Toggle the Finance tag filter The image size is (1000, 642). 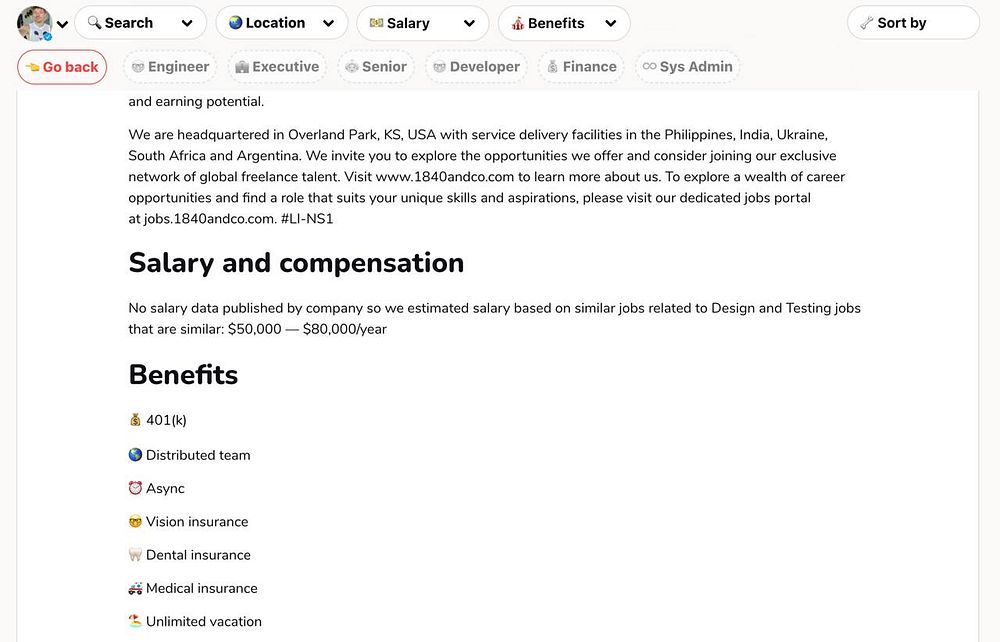580,67
